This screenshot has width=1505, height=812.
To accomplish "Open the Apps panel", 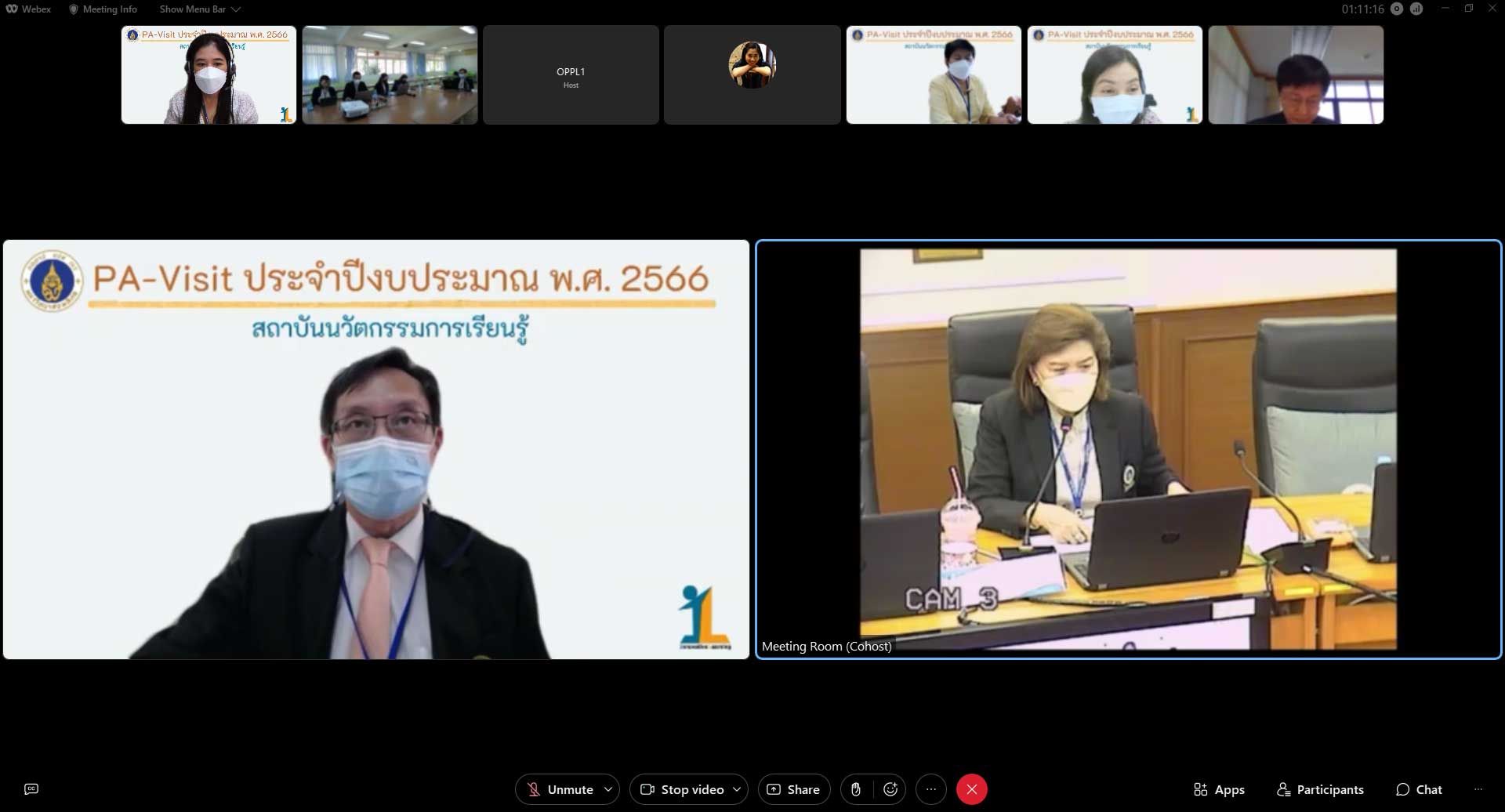I will [x=1219, y=789].
